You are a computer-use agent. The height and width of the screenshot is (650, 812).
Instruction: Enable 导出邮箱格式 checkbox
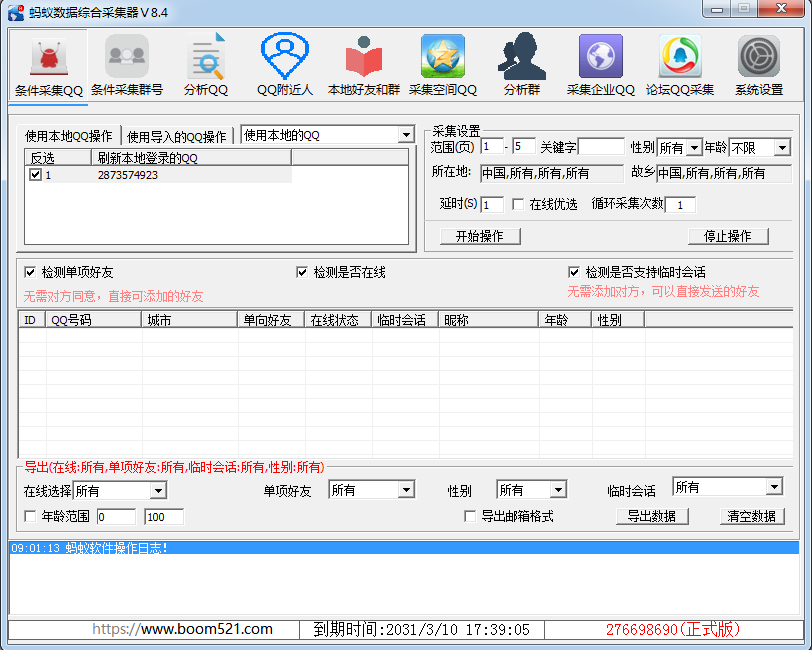click(x=470, y=516)
